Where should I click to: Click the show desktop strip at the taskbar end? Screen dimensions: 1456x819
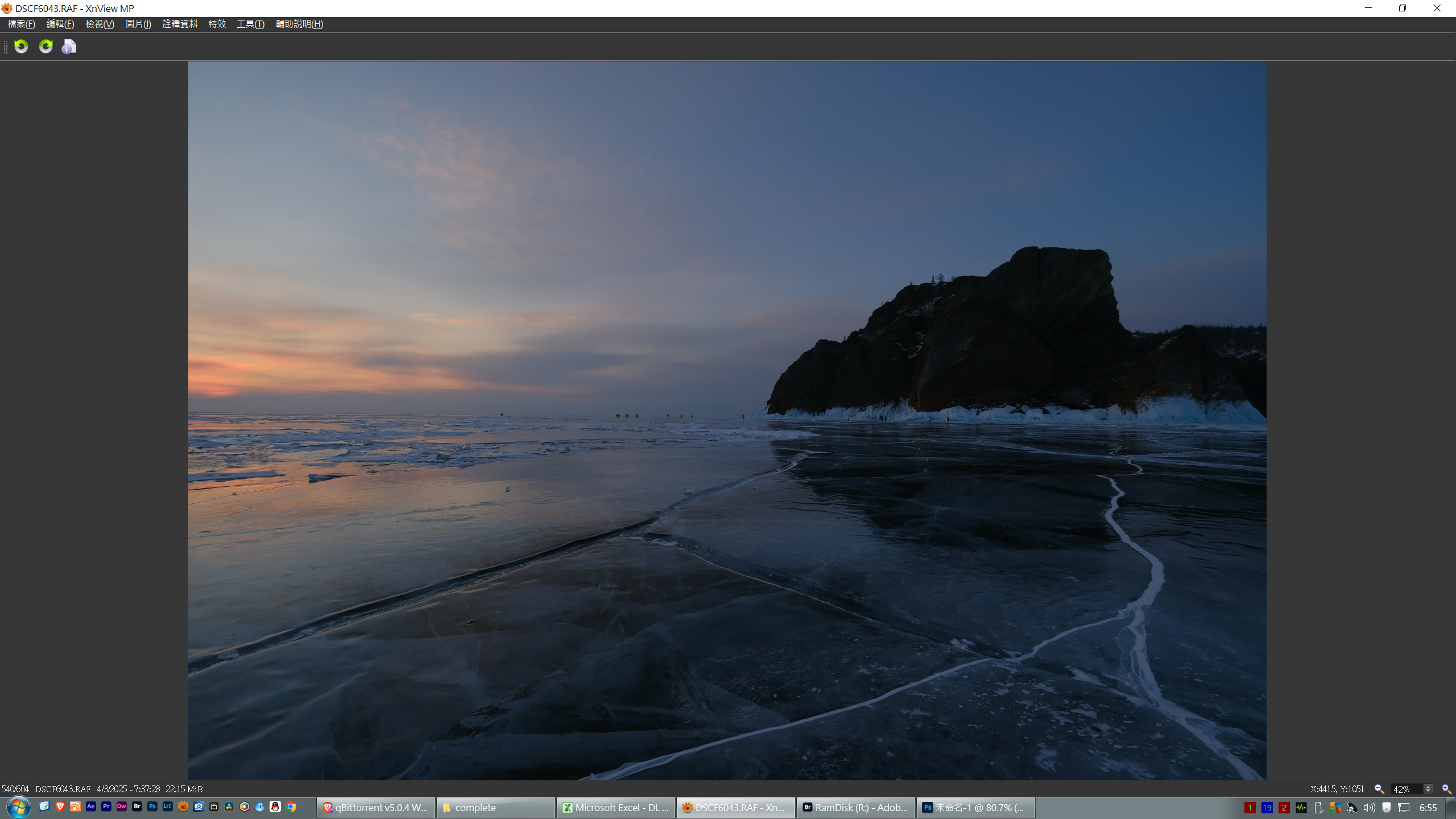1451,808
